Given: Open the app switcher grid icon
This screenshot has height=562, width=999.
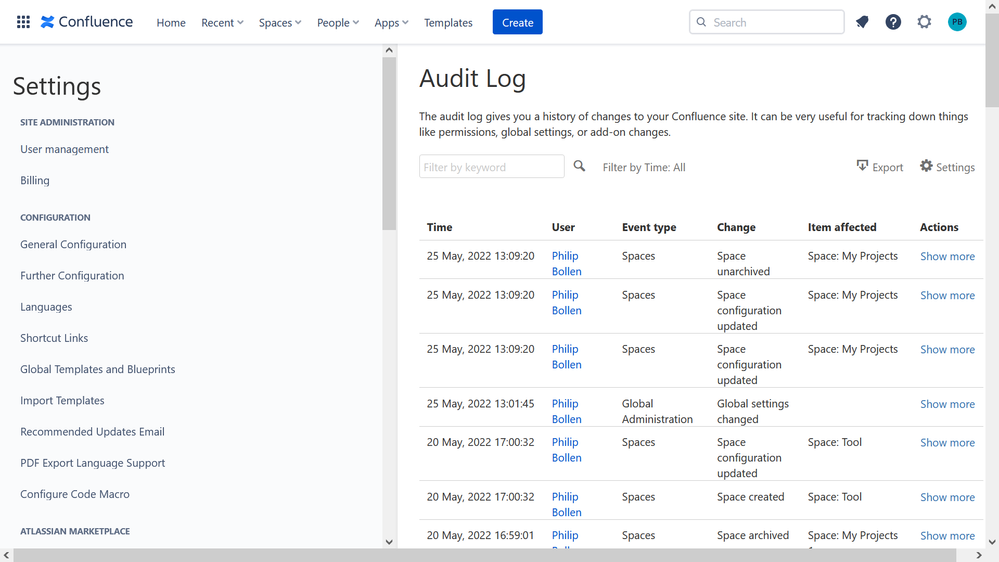Looking at the screenshot, I should [x=23, y=22].
